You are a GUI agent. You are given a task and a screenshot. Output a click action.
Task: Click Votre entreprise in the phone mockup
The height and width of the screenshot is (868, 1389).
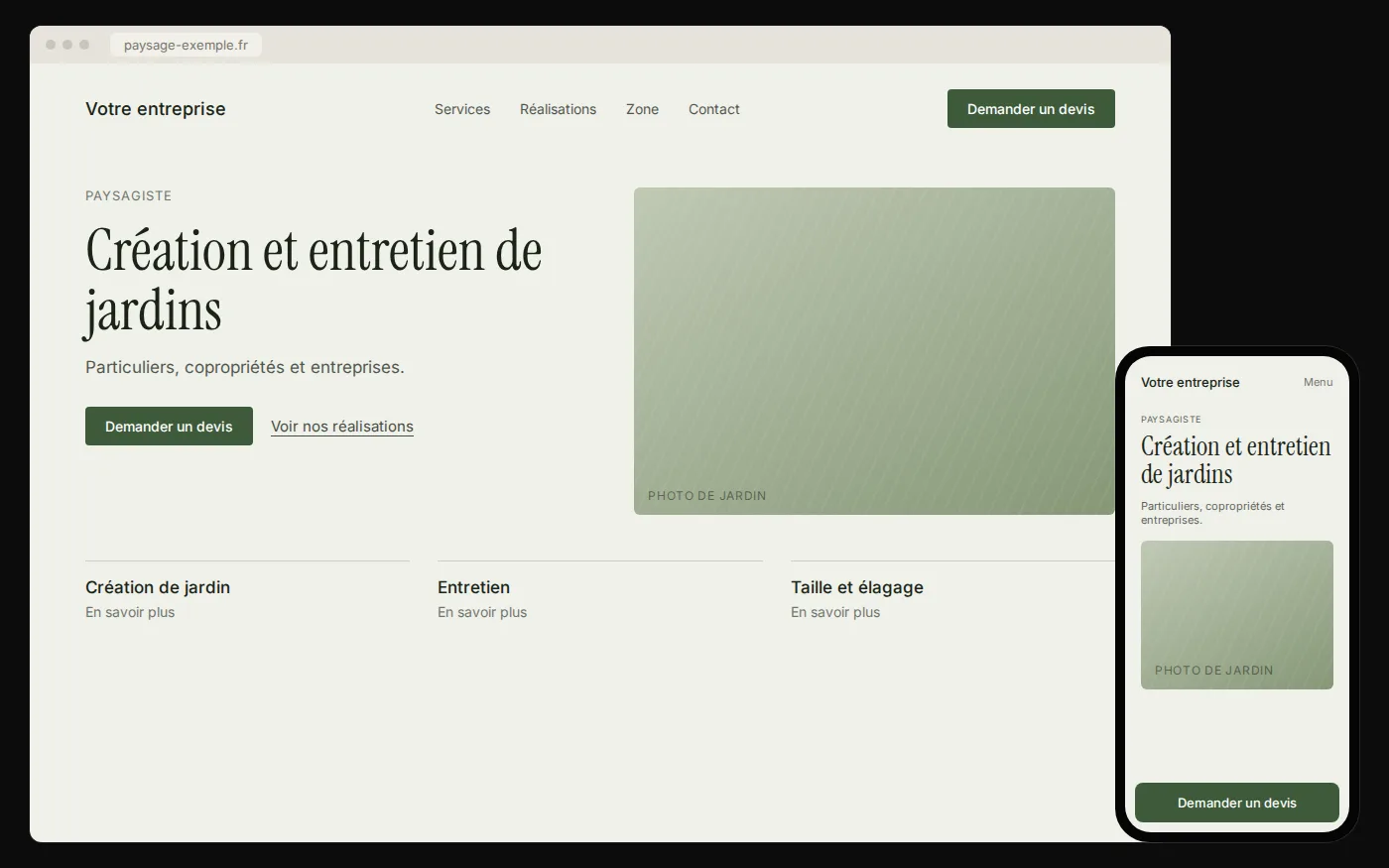[x=1191, y=382]
